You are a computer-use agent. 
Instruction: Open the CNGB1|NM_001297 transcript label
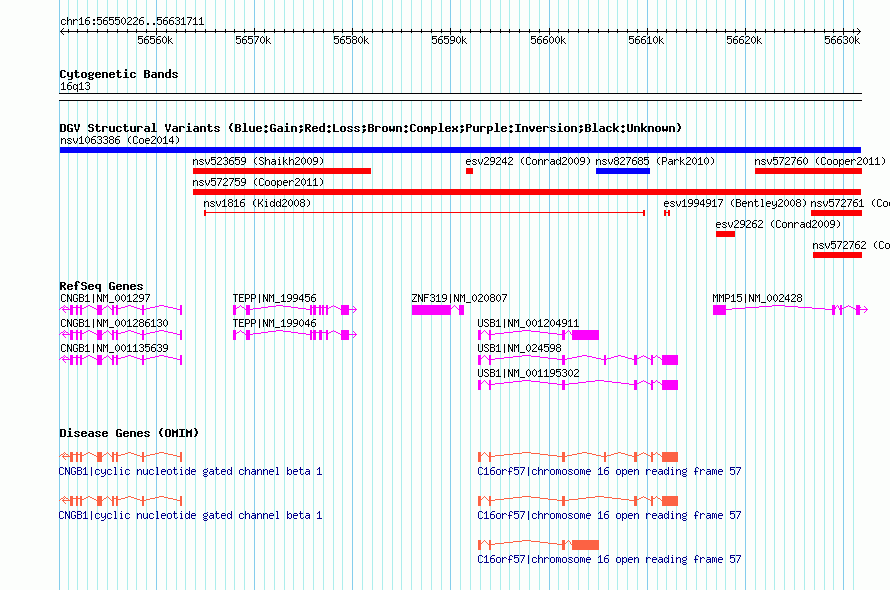click(x=105, y=298)
